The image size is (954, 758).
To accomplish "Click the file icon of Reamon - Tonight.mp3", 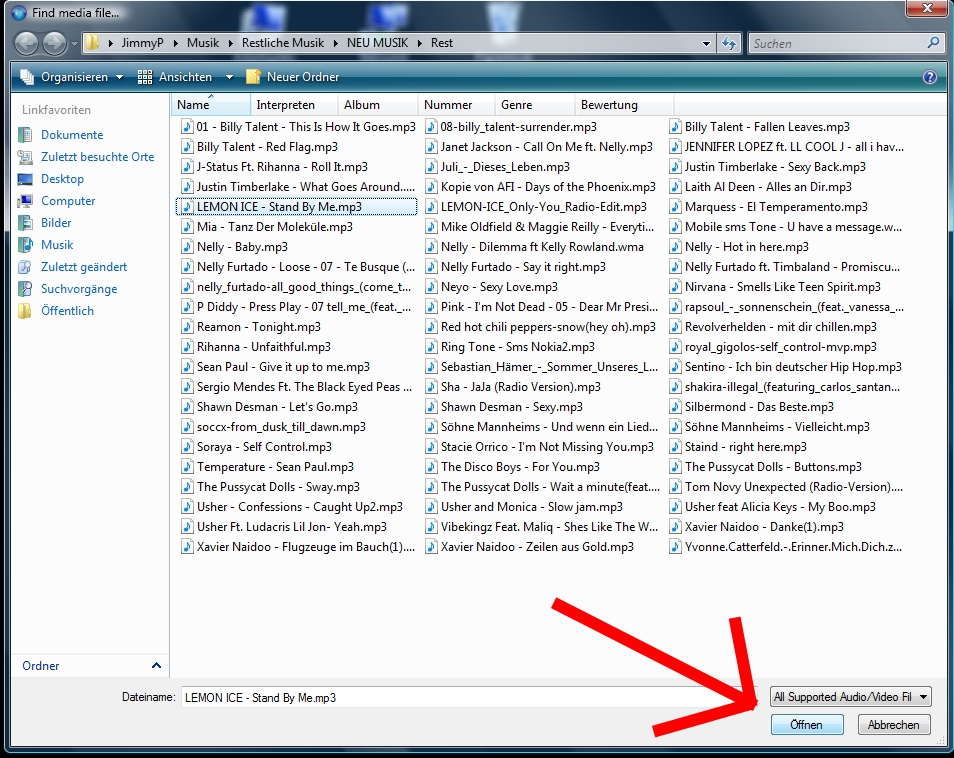I will click(187, 327).
